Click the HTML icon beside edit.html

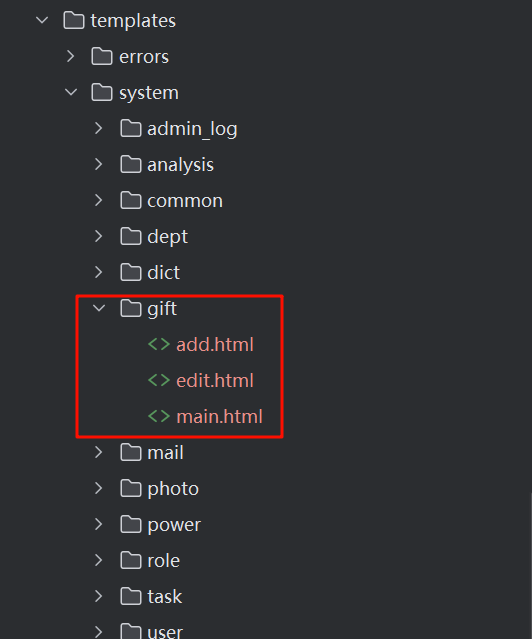[x=159, y=380]
